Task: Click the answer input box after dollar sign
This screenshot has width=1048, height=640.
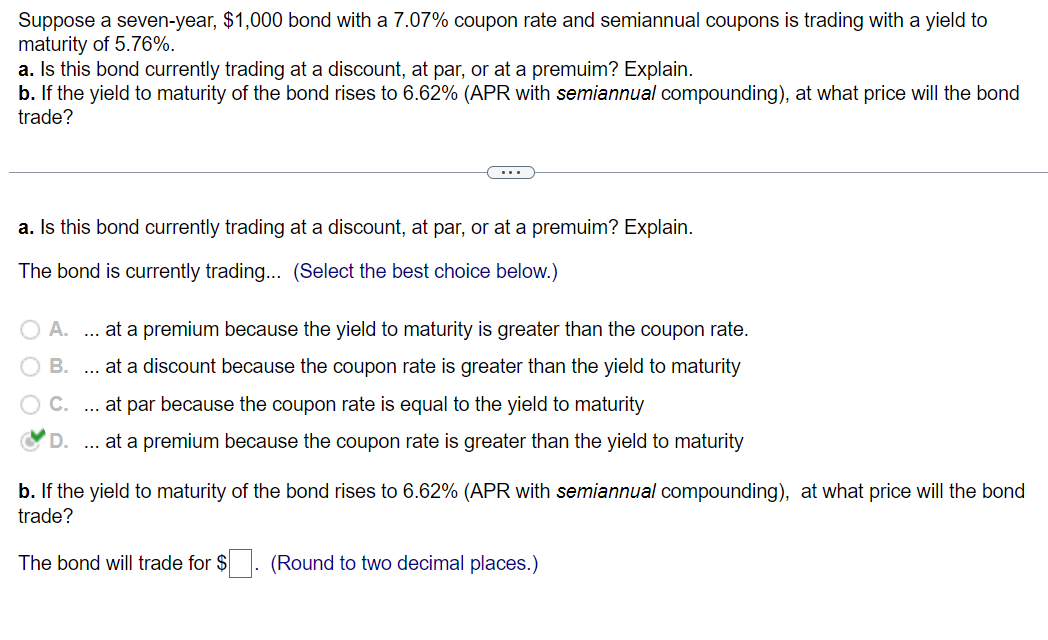Action: (238, 562)
